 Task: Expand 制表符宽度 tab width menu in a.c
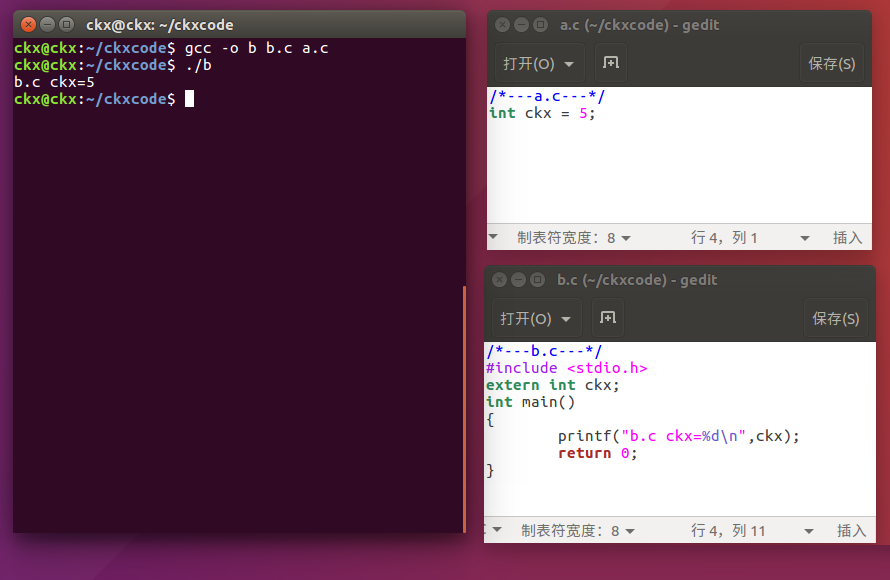(x=574, y=237)
